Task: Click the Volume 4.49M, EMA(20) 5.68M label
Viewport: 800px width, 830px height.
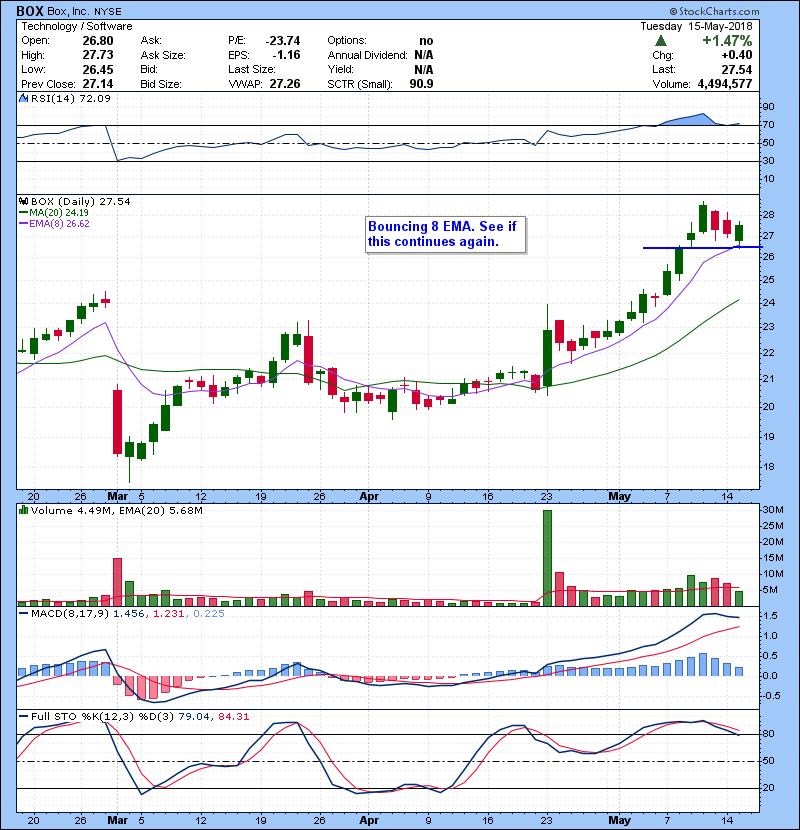Action: point(116,510)
